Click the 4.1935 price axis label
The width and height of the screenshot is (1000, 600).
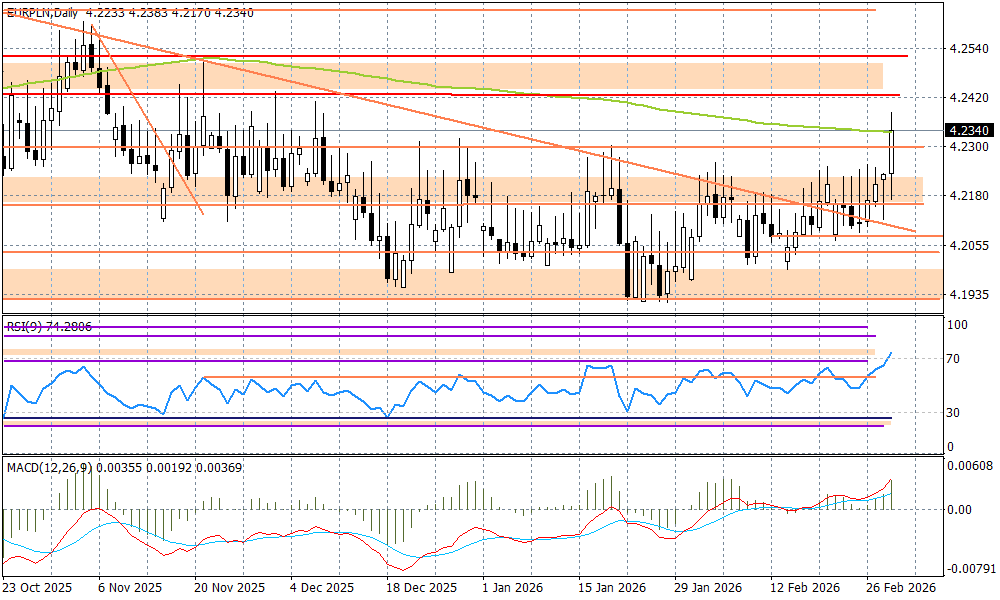click(x=967, y=294)
